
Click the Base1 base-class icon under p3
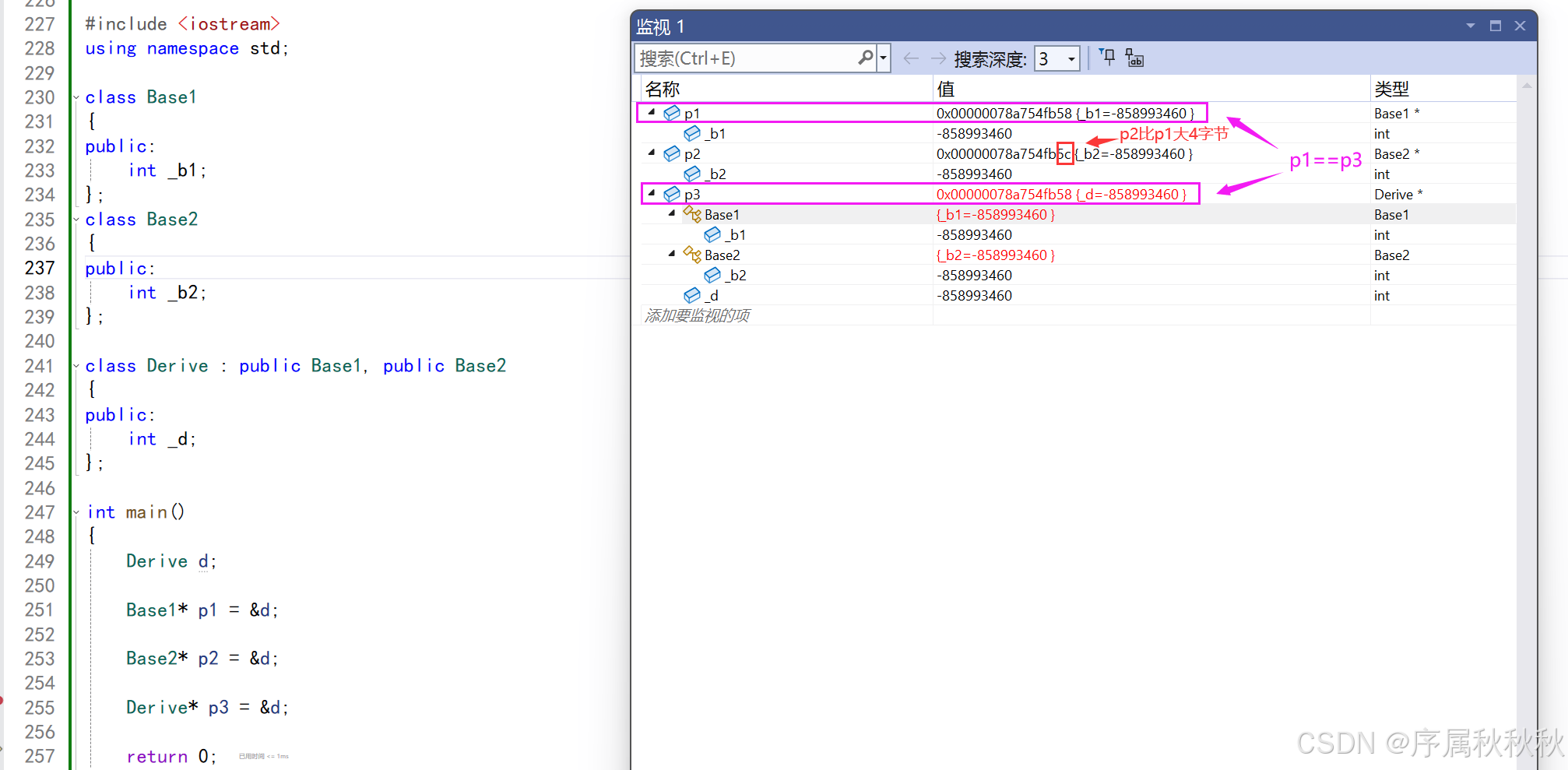click(692, 213)
